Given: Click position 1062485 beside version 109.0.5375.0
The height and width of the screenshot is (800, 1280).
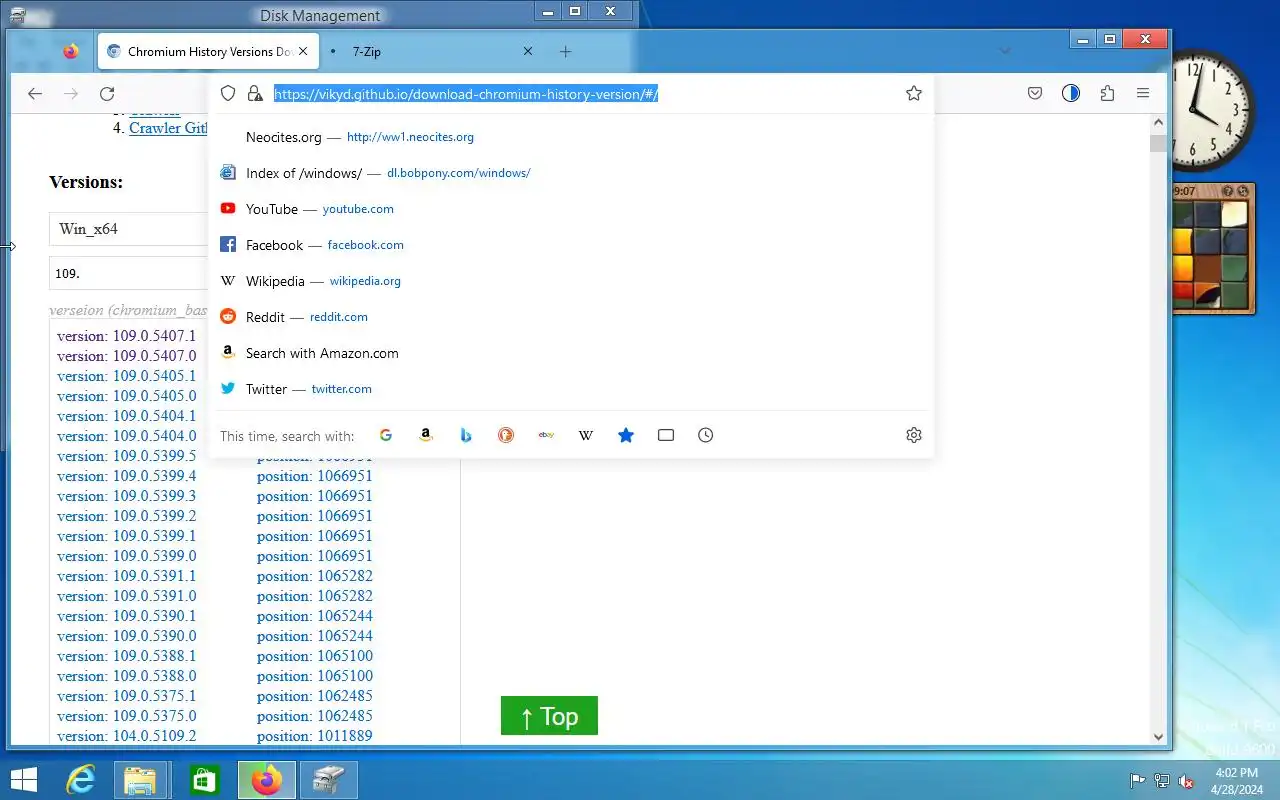Looking at the screenshot, I should [x=314, y=716].
